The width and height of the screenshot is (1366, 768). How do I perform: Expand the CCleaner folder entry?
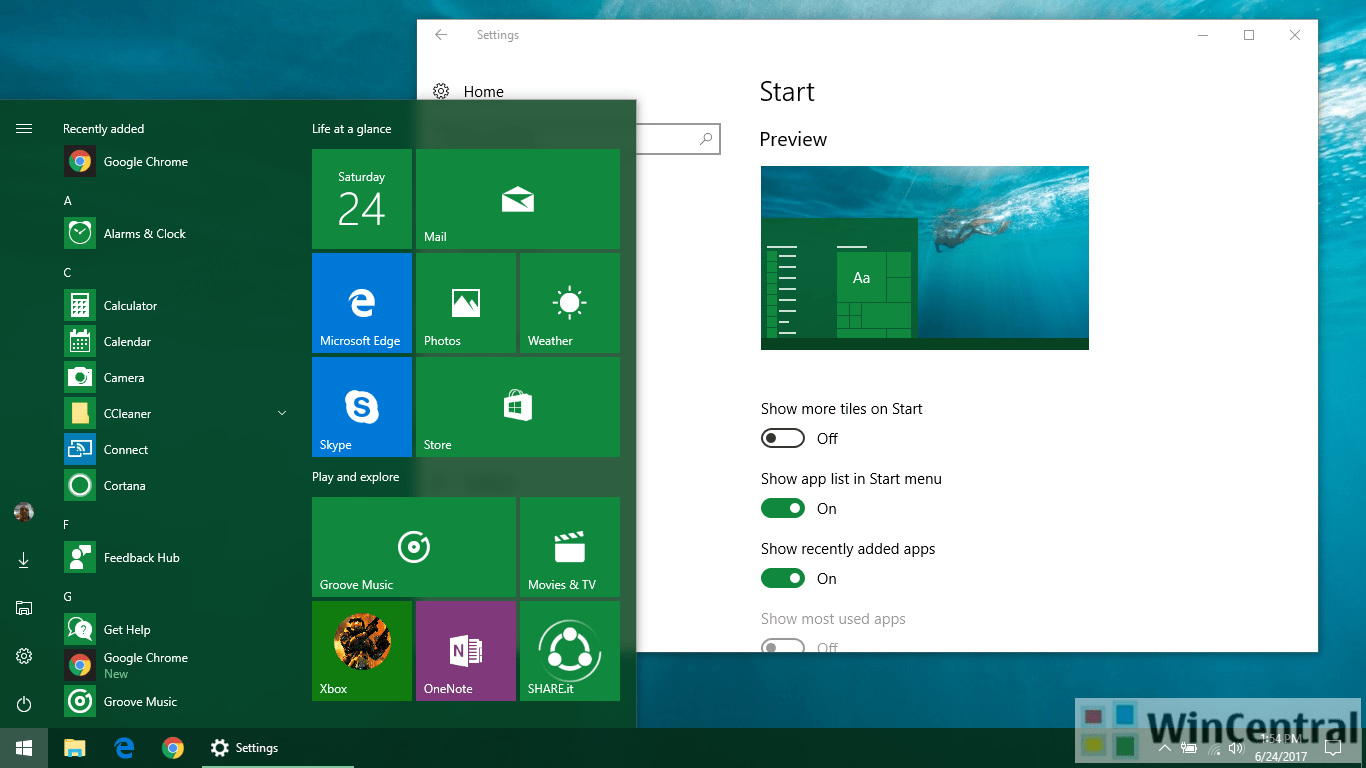point(281,412)
